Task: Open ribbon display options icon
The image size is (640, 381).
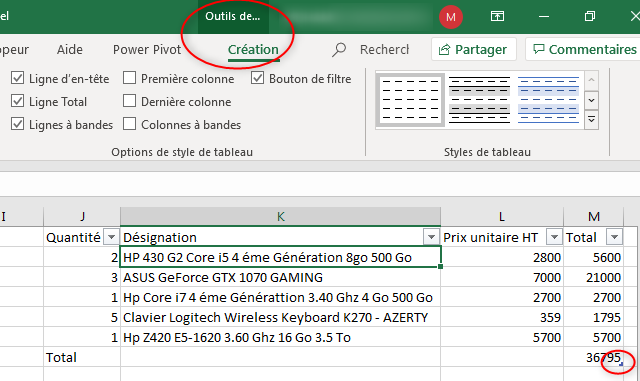Action: pos(497,16)
